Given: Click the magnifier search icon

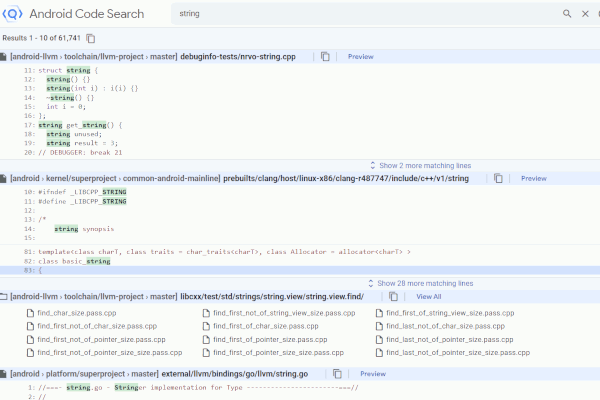Looking at the screenshot, I should coord(567,14).
